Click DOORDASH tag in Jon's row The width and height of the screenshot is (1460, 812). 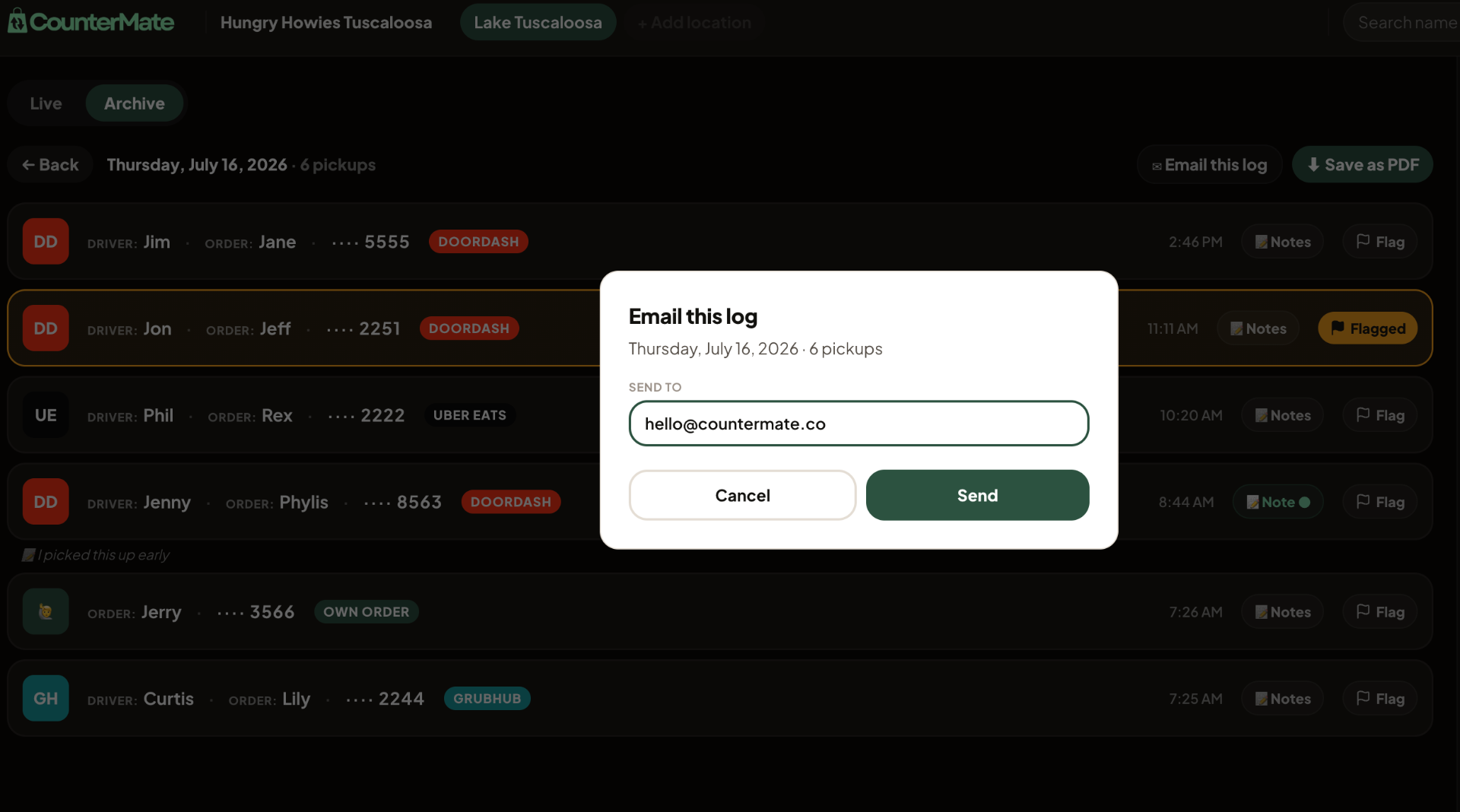[x=469, y=328]
